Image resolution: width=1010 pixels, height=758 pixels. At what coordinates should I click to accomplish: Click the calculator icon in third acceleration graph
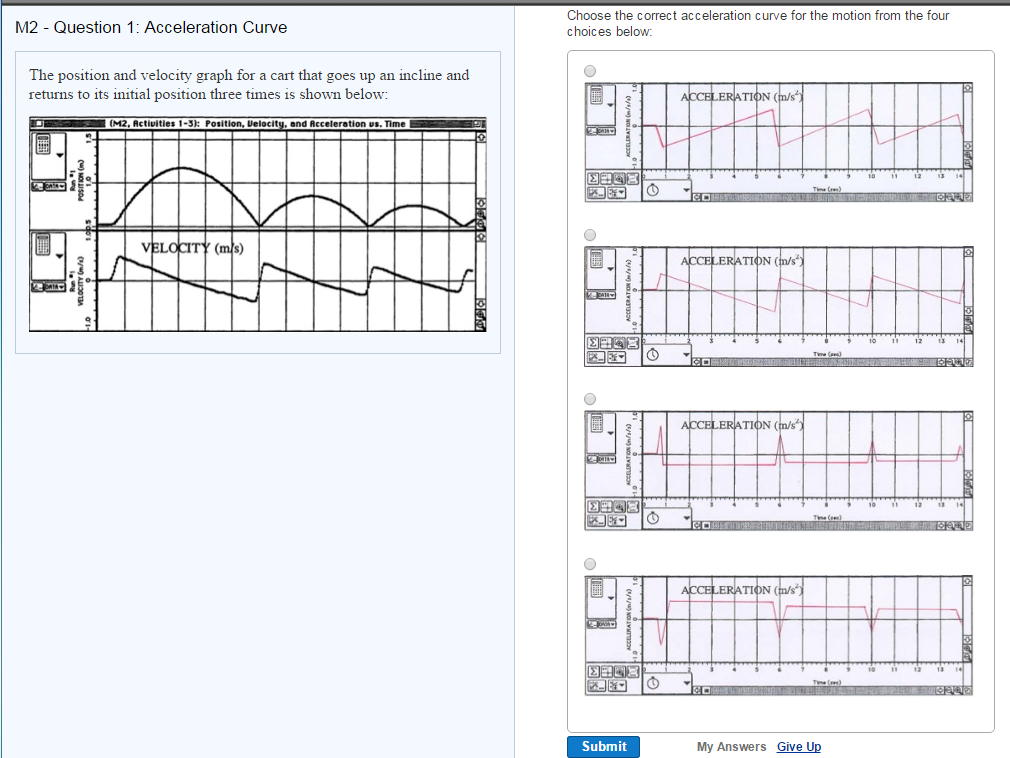tap(596, 423)
